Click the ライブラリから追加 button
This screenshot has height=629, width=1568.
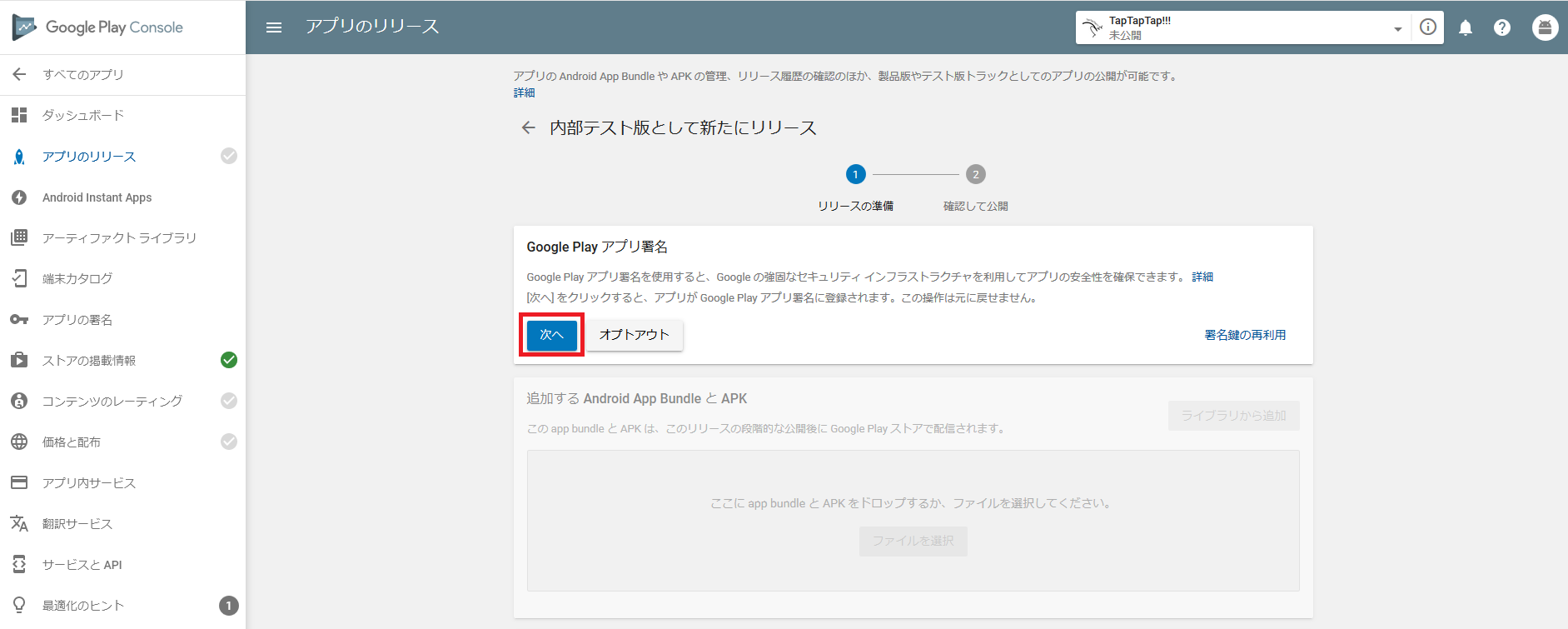click(1233, 416)
